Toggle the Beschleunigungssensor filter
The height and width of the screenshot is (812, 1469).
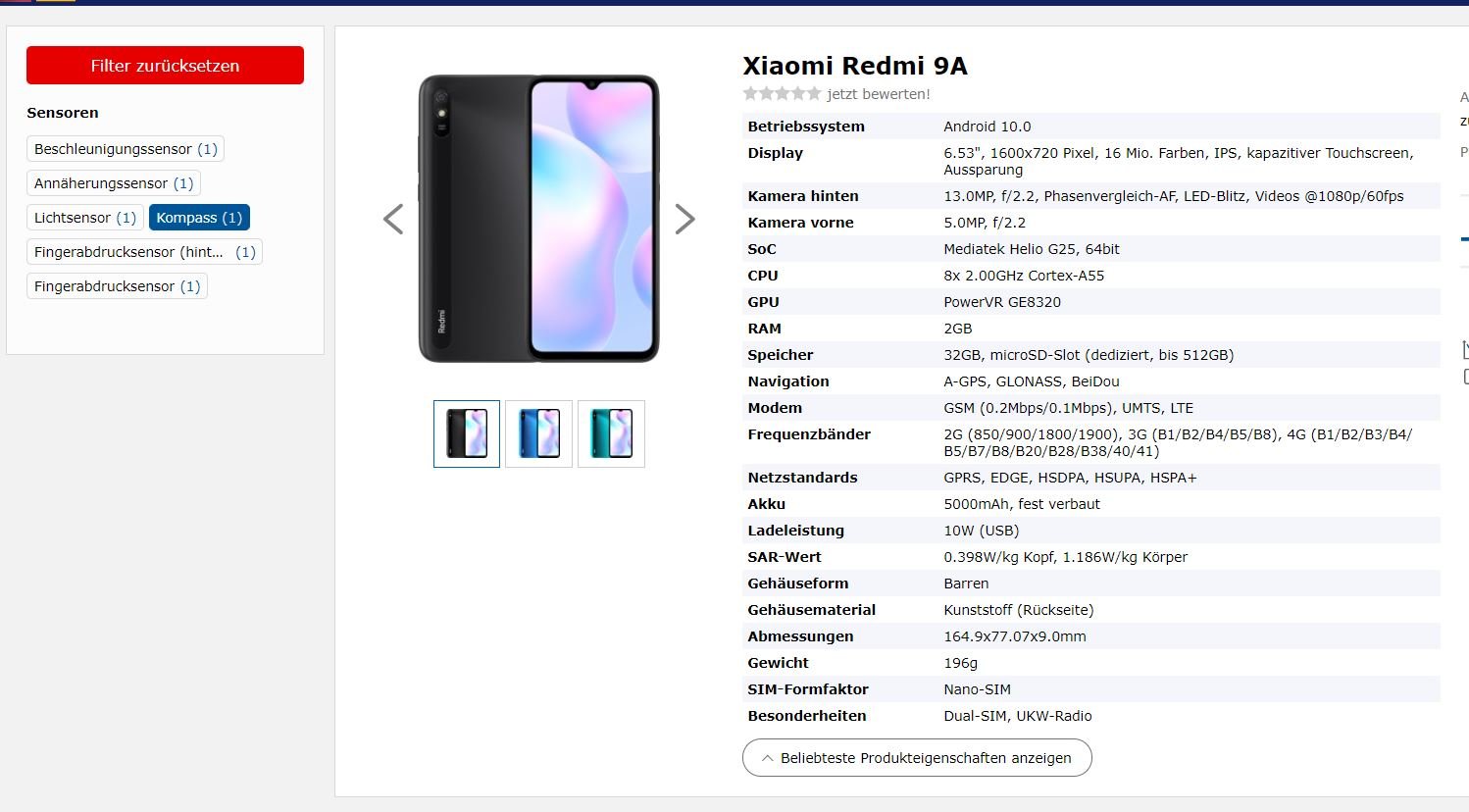126,149
